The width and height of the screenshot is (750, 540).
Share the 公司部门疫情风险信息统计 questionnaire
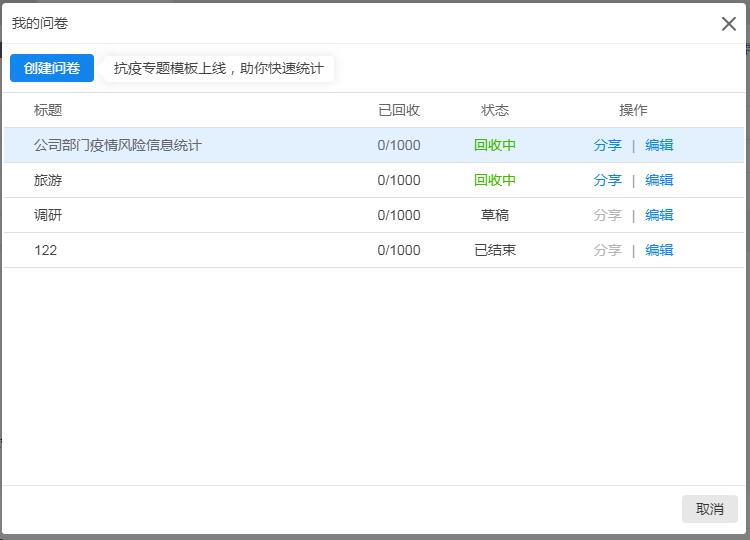tap(607, 145)
